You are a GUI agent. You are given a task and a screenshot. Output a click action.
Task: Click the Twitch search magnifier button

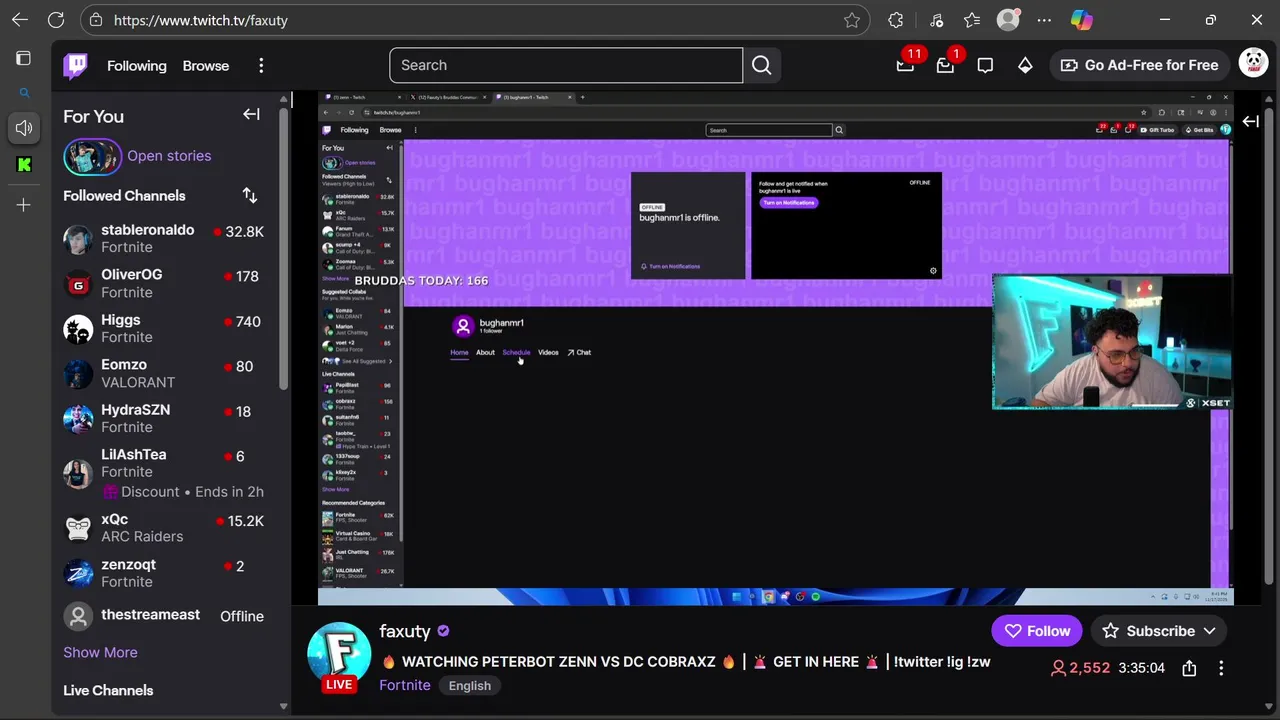[x=762, y=65]
